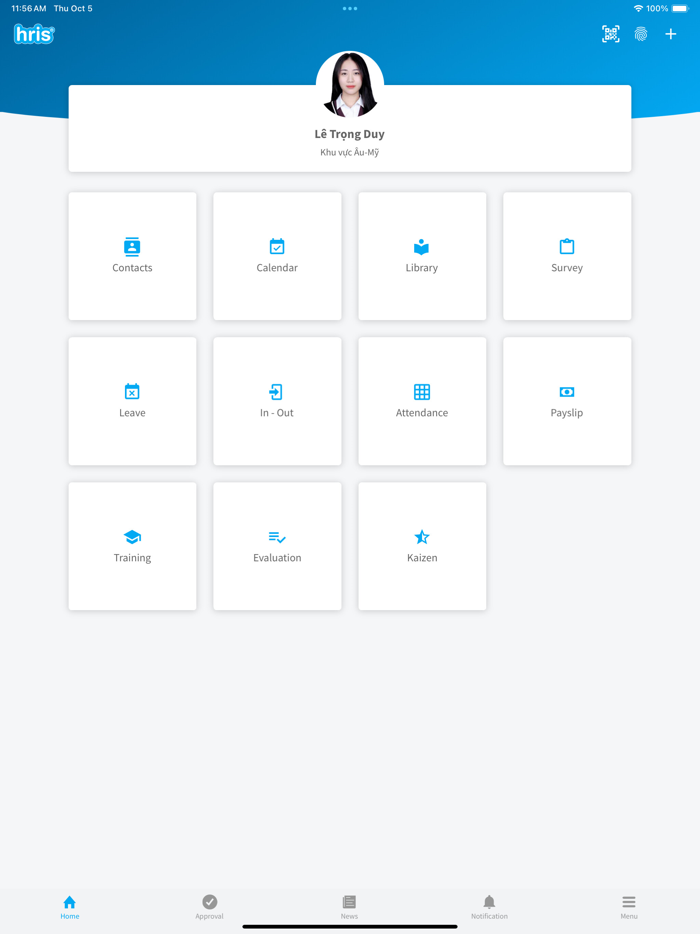Viewport: 700px width, 934px height.
Task: Open the Kaizen tile
Action: click(422, 546)
